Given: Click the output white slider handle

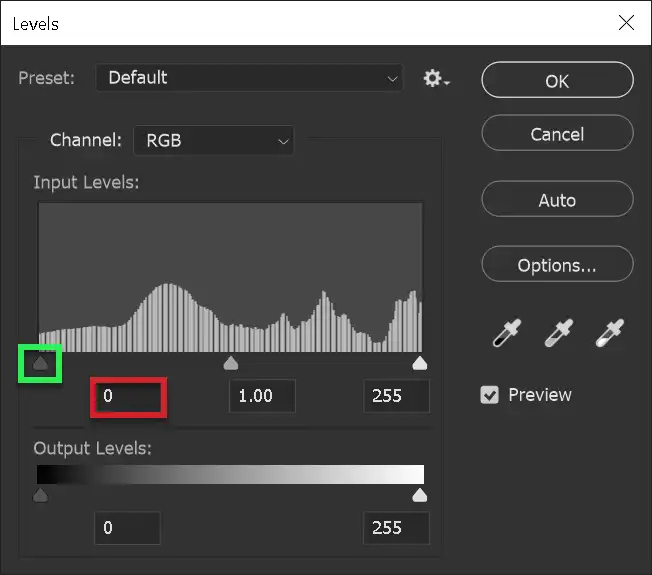Looking at the screenshot, I should [x=420, y=495].
